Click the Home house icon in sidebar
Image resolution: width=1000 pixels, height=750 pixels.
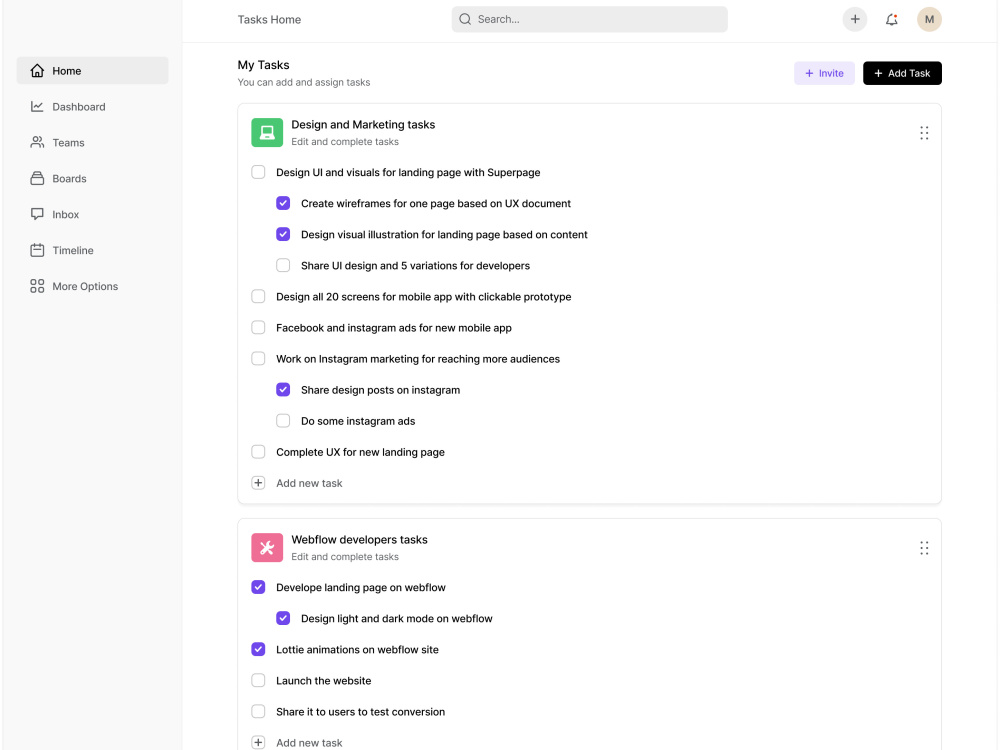click(37, 71)
